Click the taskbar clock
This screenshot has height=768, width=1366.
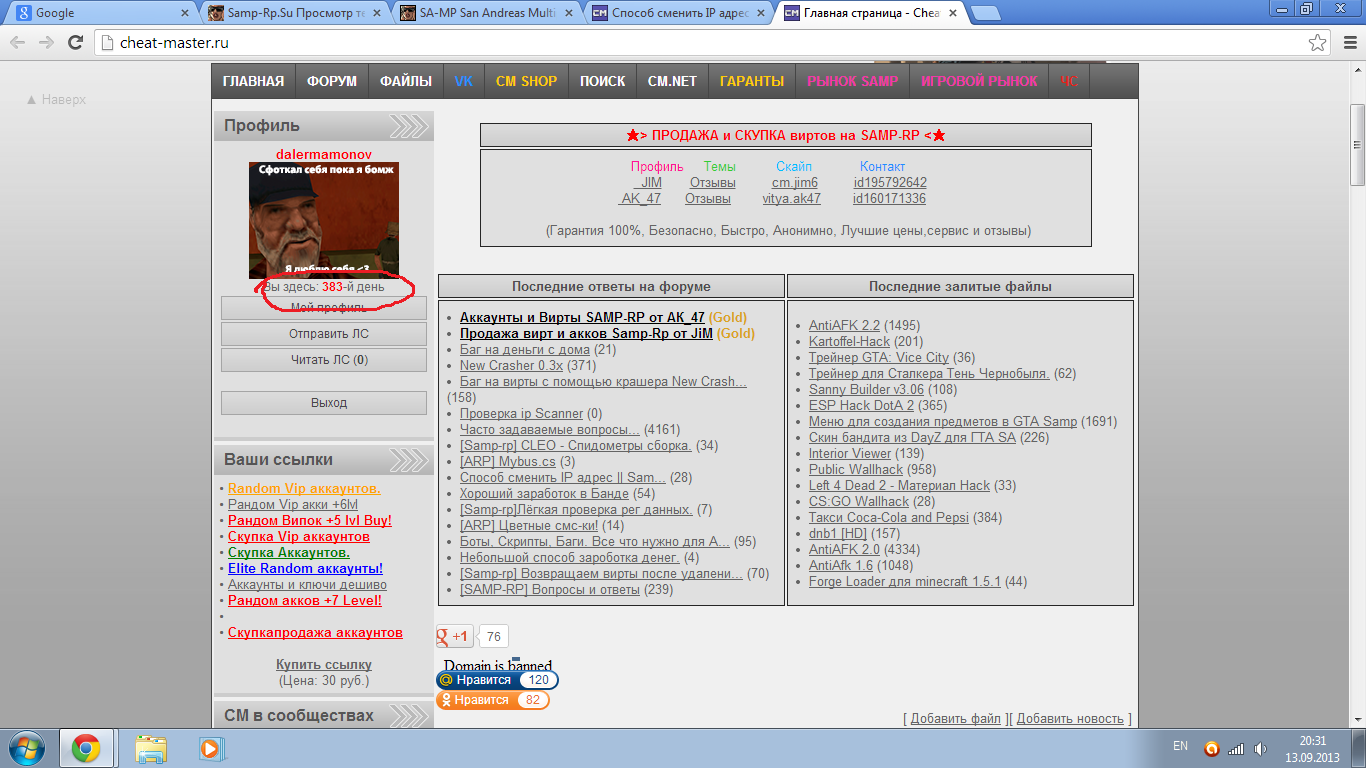click(1312, 748)
